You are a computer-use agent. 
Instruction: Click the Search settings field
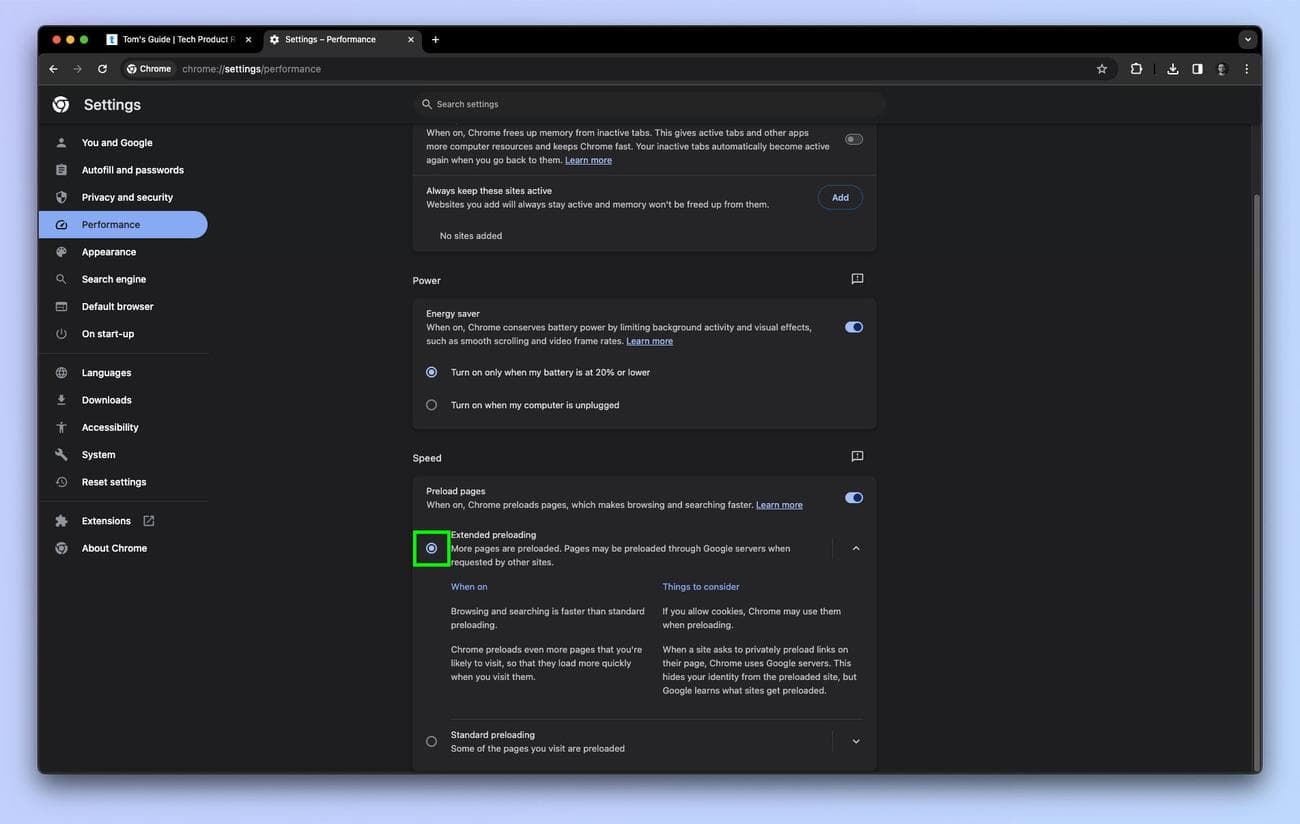pyautogui.click(x=650, y=104)
